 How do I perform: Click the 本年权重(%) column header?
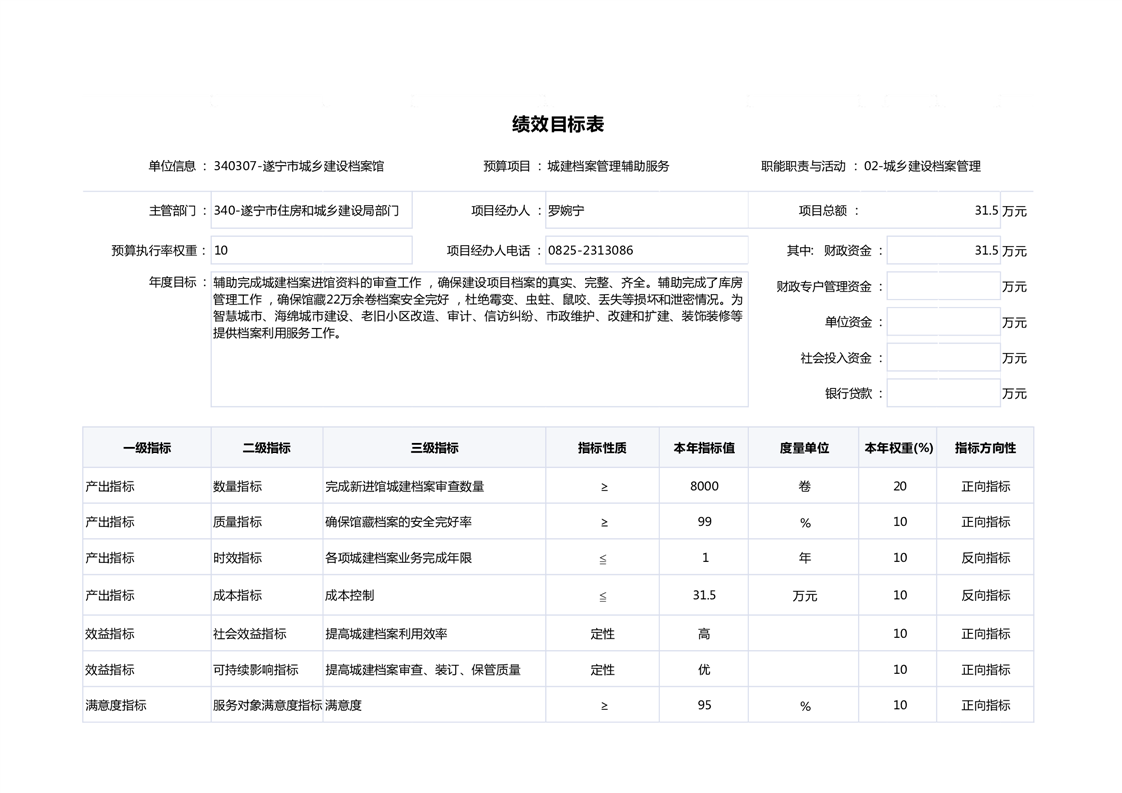point(898,448)
